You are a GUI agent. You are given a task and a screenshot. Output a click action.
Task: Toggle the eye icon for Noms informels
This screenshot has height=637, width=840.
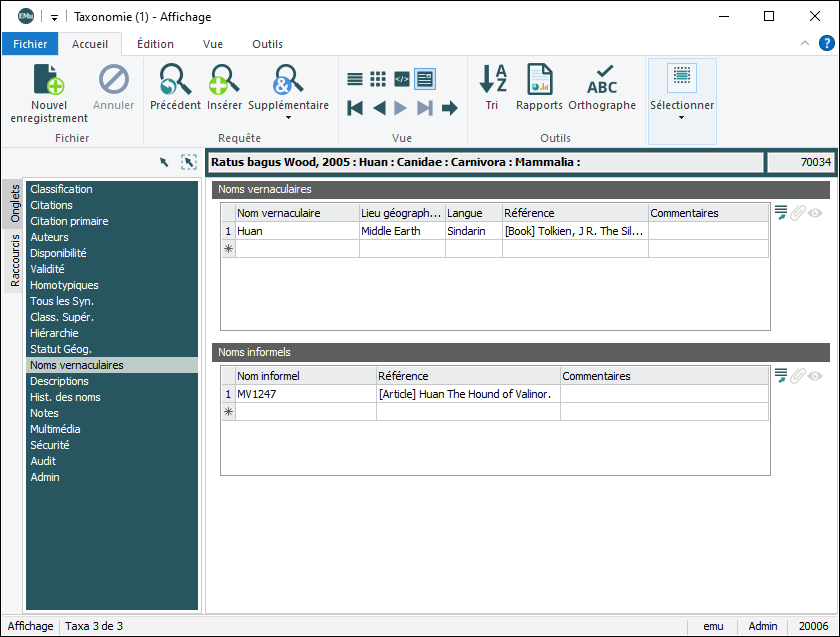click(815, 376)
